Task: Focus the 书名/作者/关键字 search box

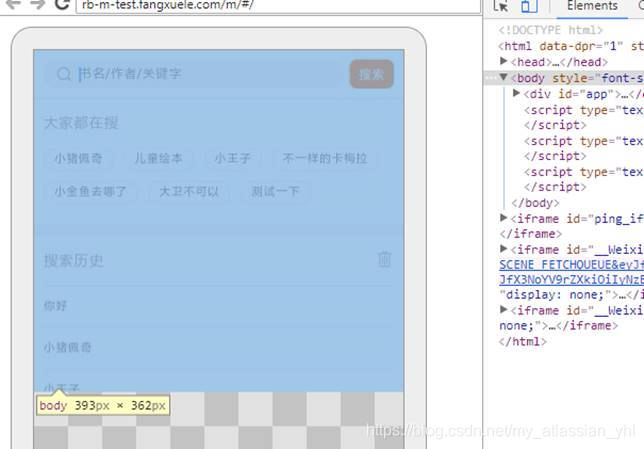Action: point(193,74)
